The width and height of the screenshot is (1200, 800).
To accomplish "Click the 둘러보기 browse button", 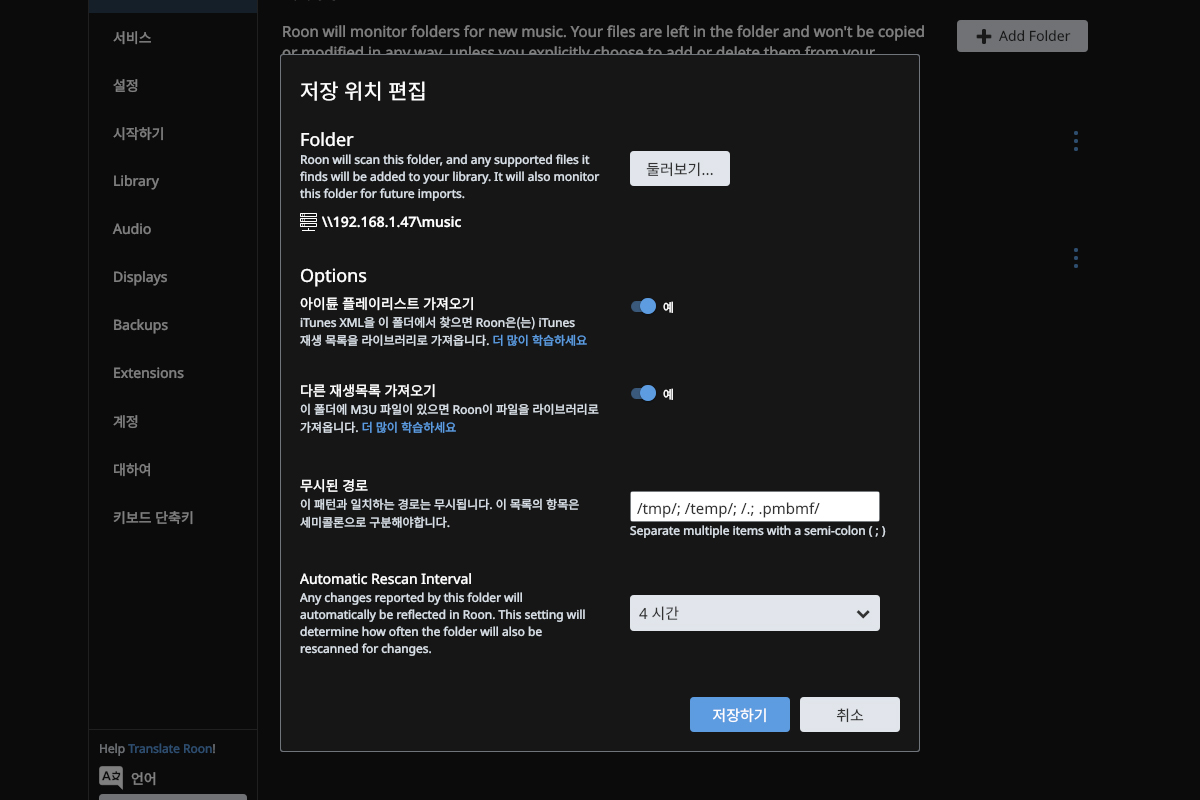I will 679,169.
